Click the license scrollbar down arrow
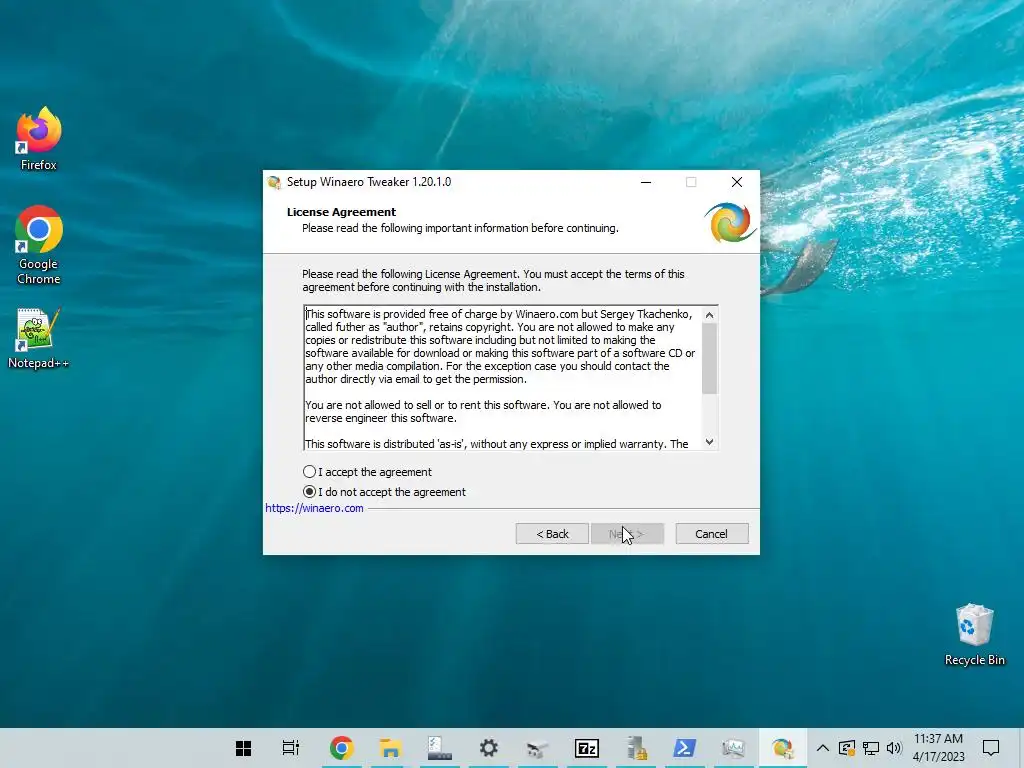Image resolution: width=1024 pixels, height=768 pixels. click(x=709, y=442)
